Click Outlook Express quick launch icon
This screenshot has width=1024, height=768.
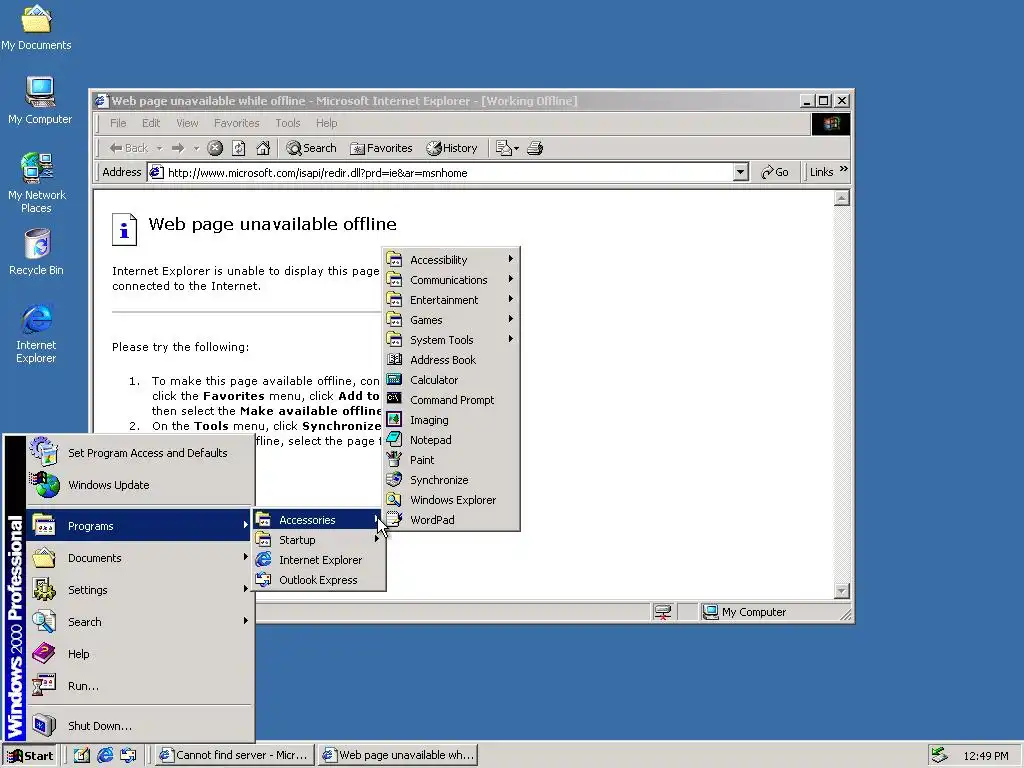coord(128,756)
